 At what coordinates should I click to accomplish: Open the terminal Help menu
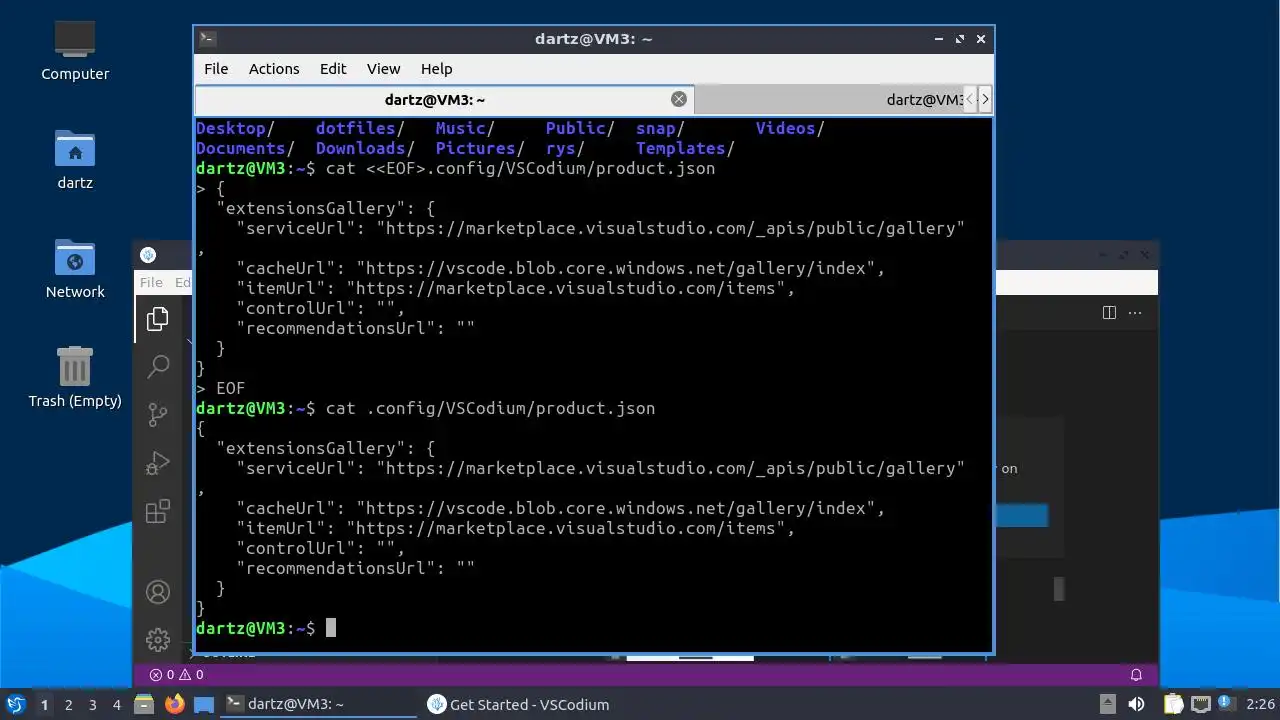click(x=436, y=69)
